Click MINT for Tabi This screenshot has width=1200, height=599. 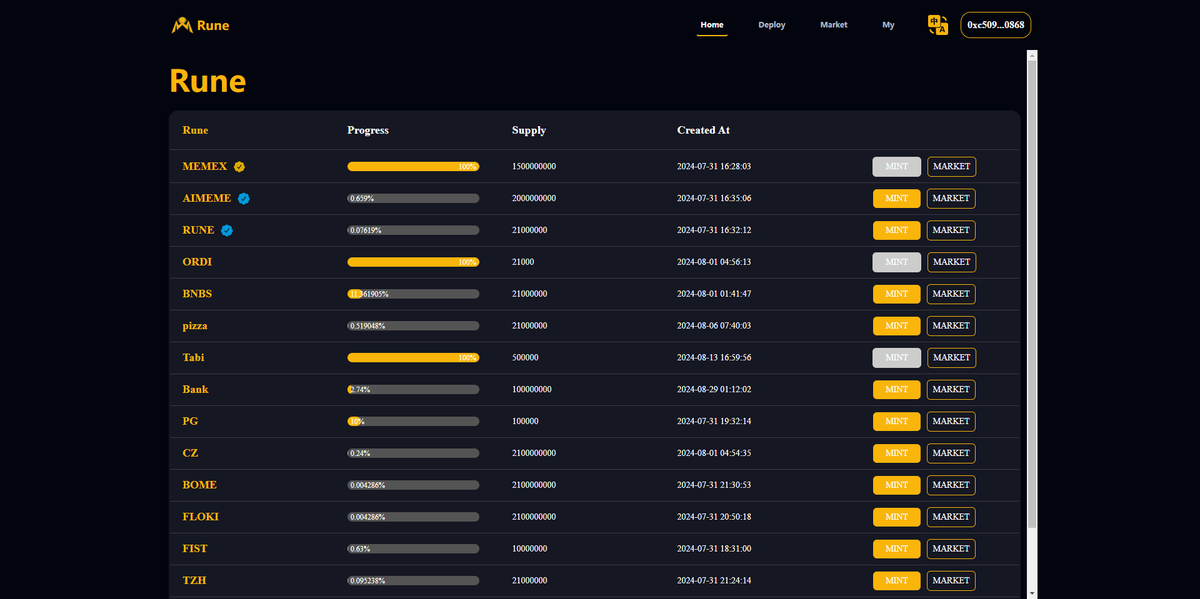pyautogui.click(x=897, y=357)
